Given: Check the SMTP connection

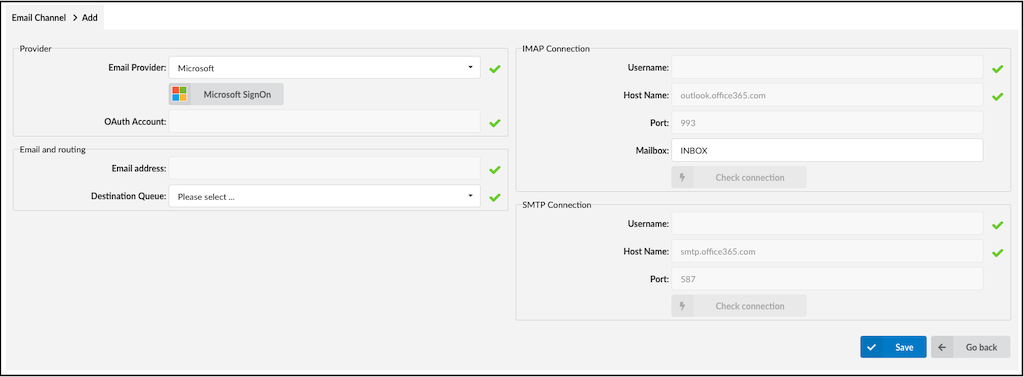Looking at the screenshot, I should coord(739,306).
